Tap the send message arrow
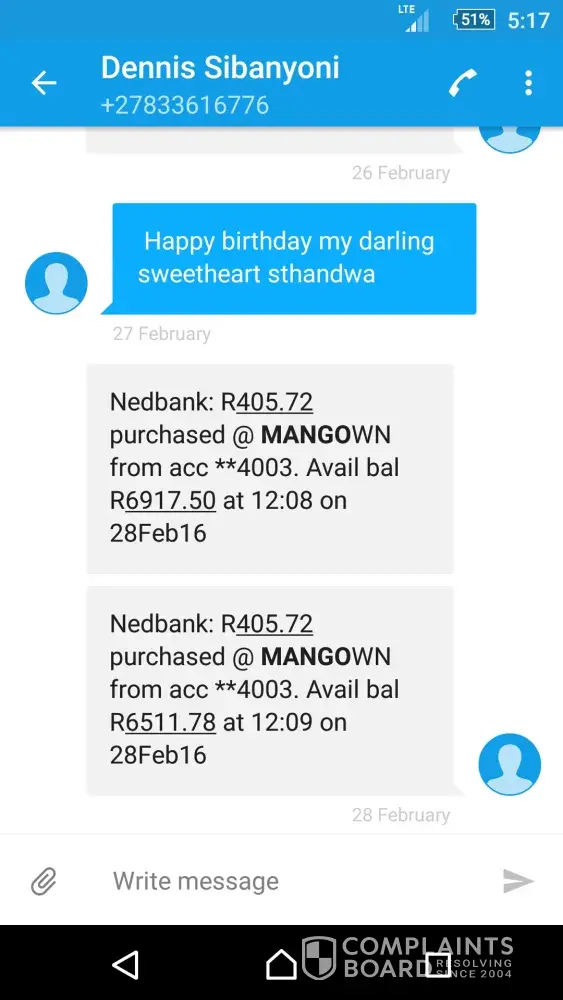 click(518, 881)
